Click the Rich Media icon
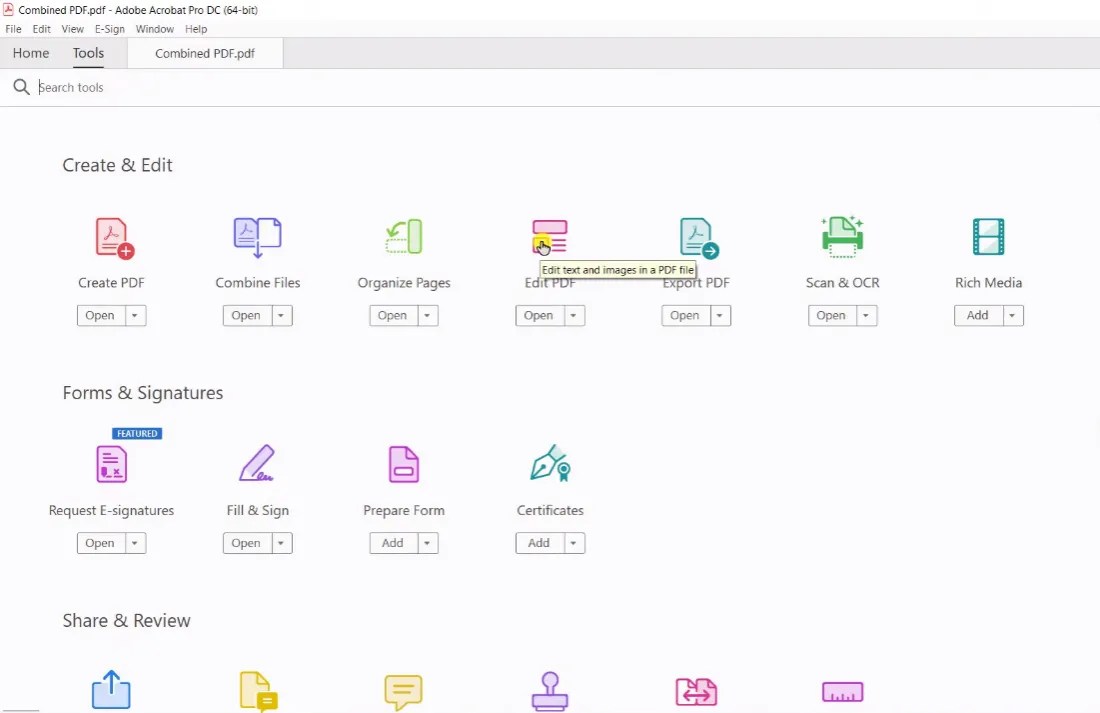This screenshot has width=1100, height=713. [x=988, y=237]
